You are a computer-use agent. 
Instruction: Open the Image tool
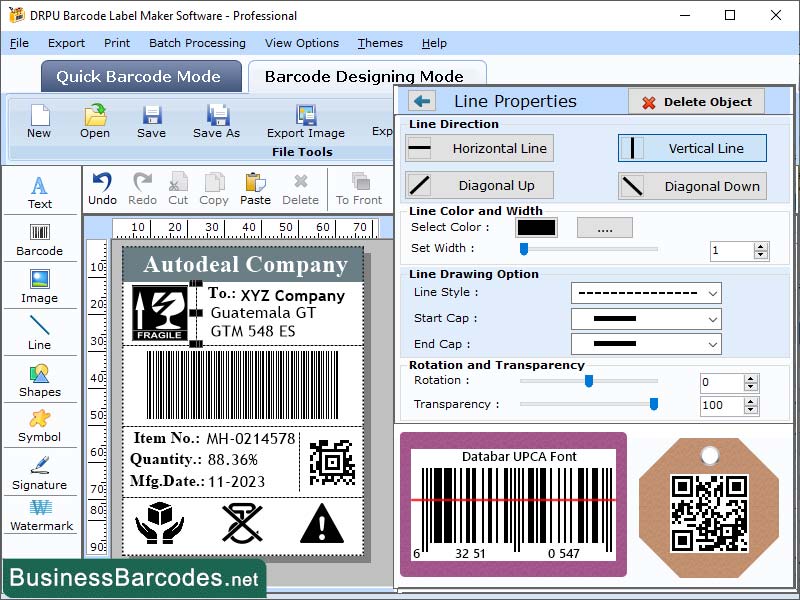[40, 284]
